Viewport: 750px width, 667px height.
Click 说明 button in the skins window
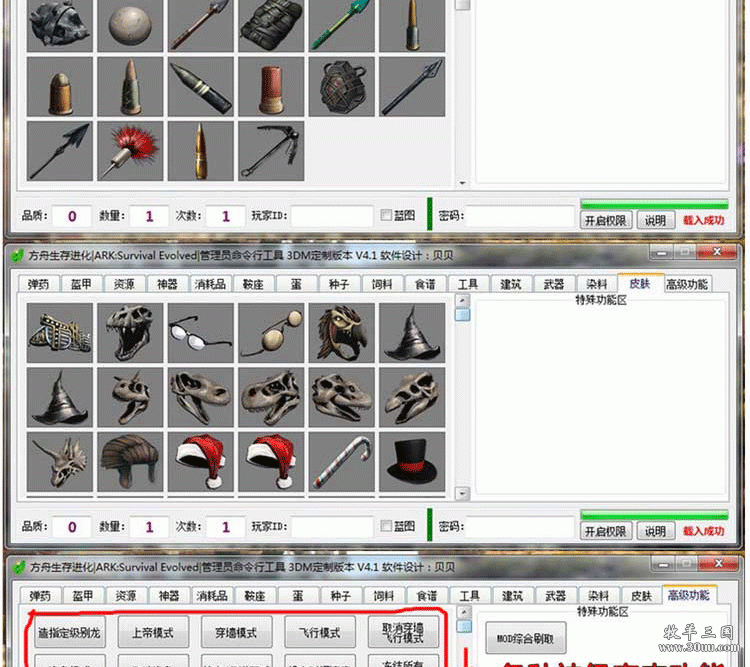655,531
